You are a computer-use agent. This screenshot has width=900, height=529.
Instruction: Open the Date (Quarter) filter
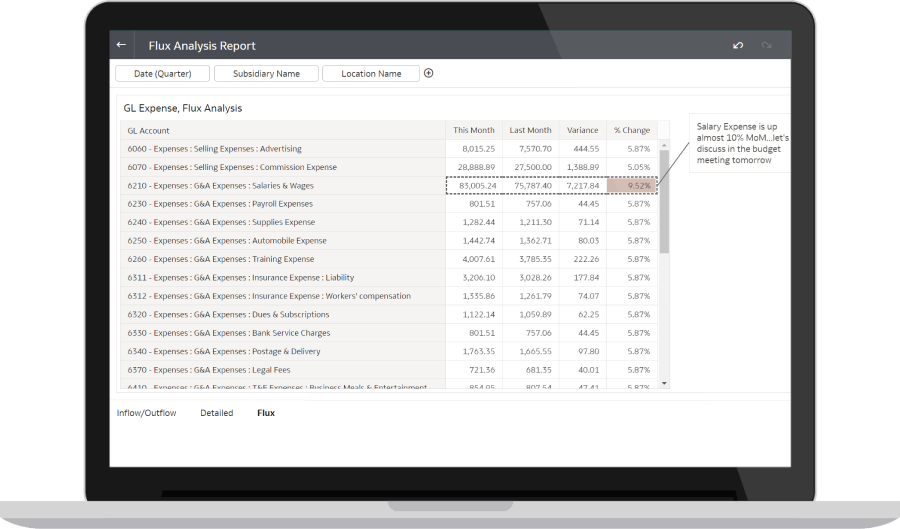(161, 73)
